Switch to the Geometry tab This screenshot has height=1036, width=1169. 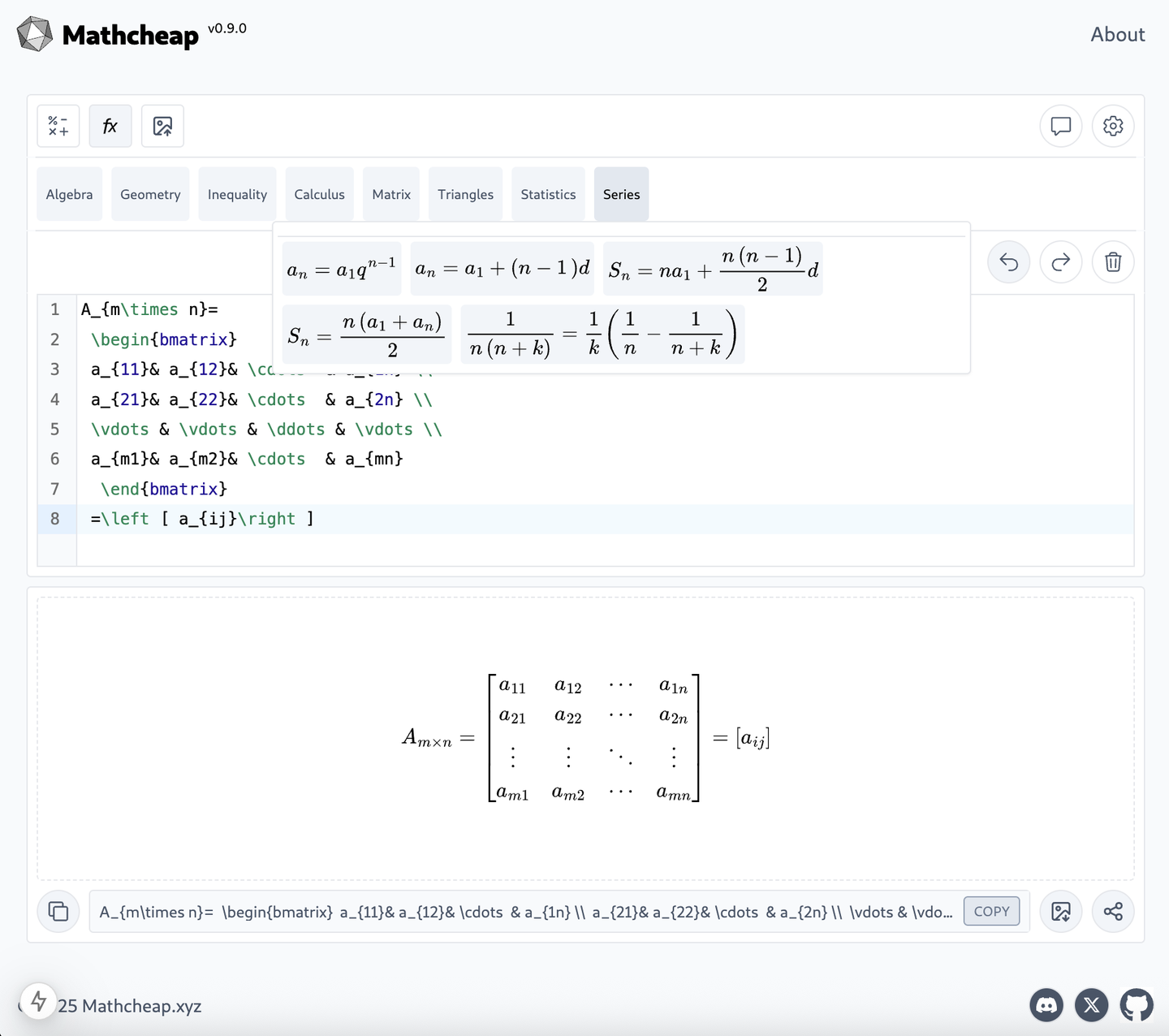point(150,194)
